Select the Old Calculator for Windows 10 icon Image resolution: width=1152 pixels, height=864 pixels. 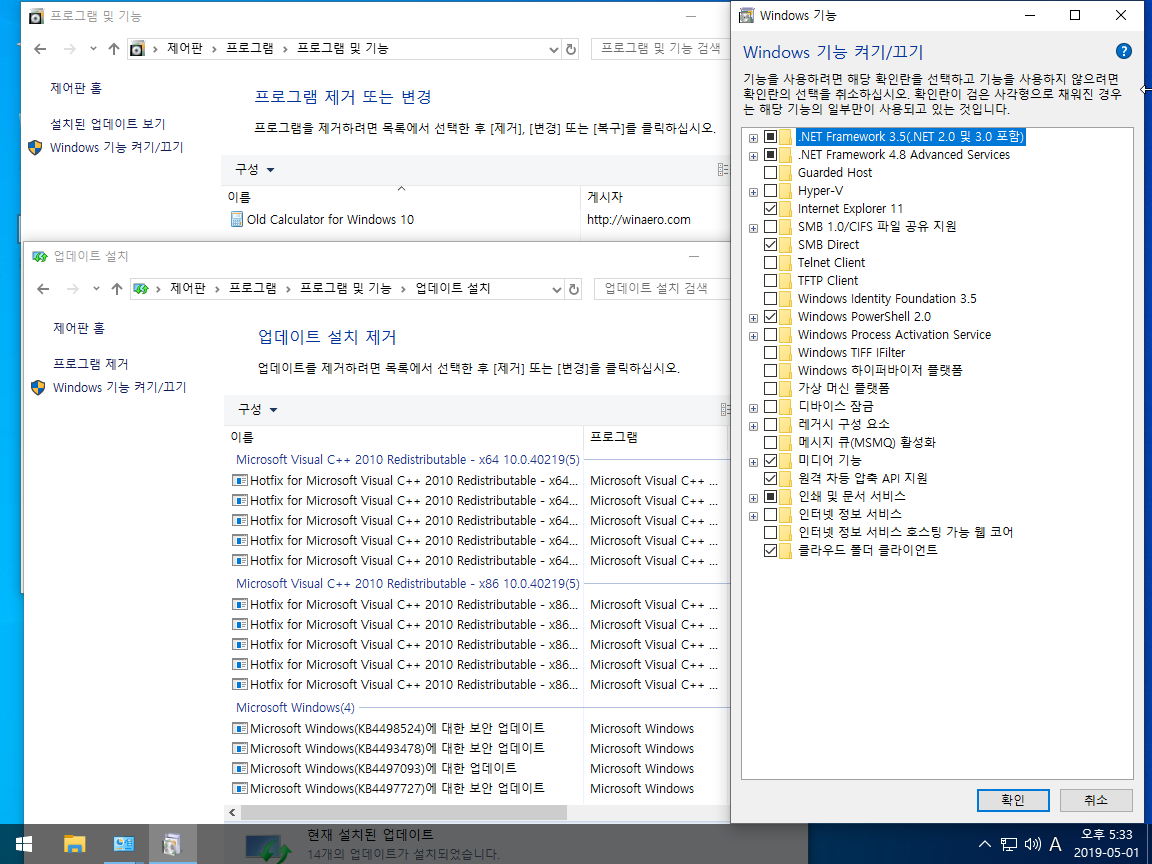click(237, 219)
